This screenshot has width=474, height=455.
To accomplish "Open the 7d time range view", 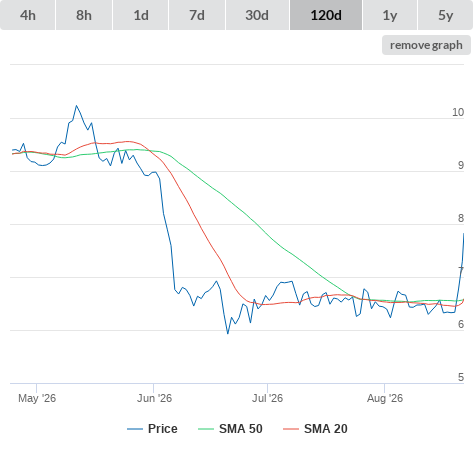I will point(197,15).
